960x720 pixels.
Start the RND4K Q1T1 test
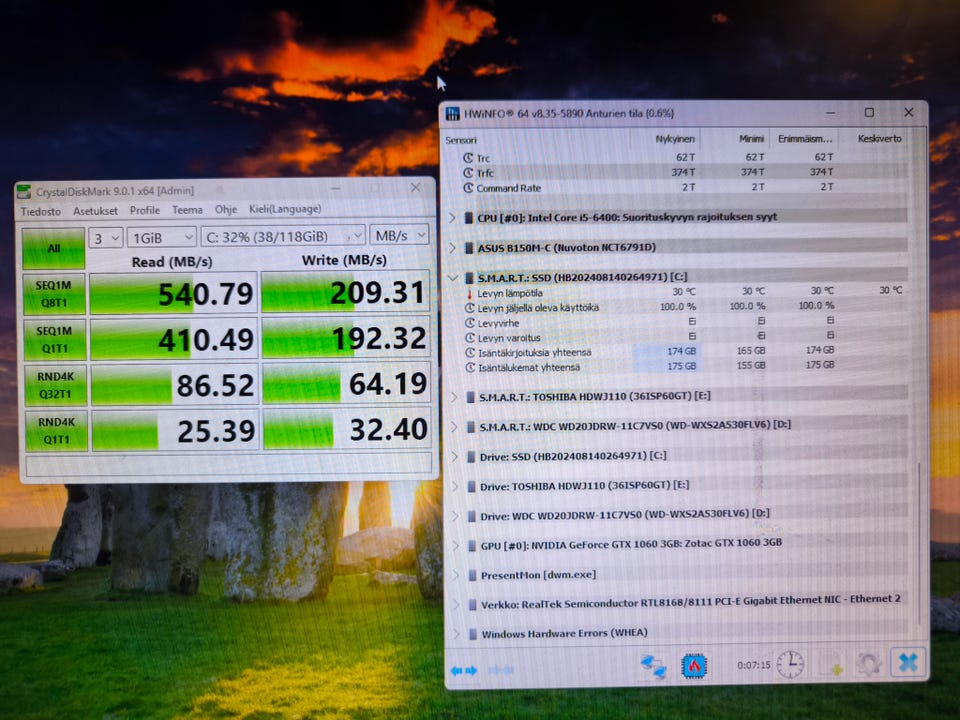coord(56,430)
